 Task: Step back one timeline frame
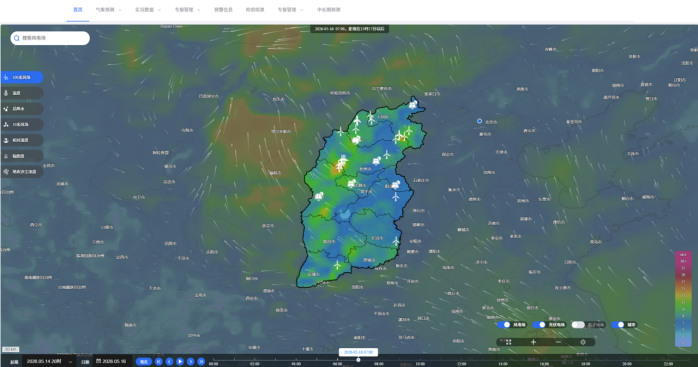[169, 362]
